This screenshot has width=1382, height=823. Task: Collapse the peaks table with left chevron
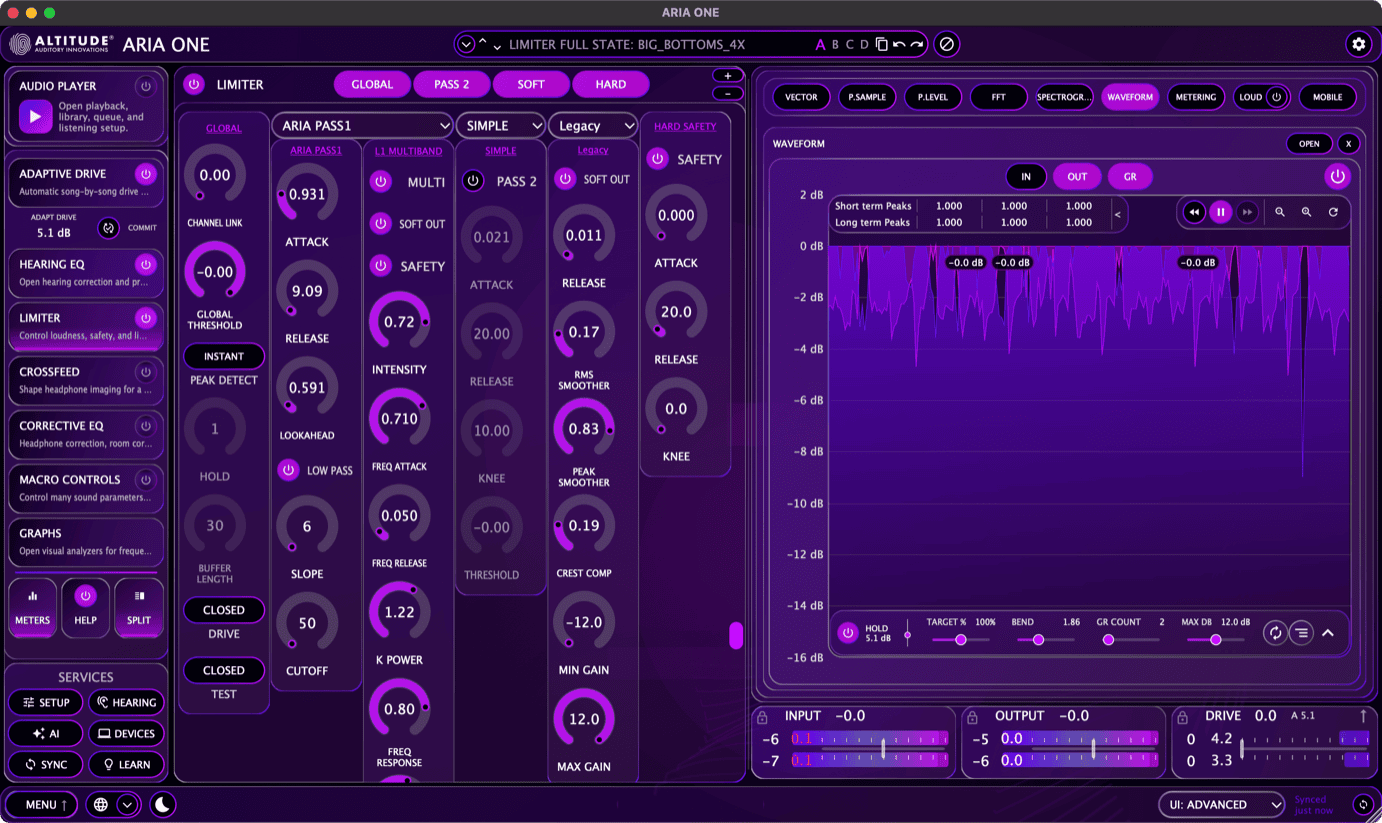tap(1118, 214)
